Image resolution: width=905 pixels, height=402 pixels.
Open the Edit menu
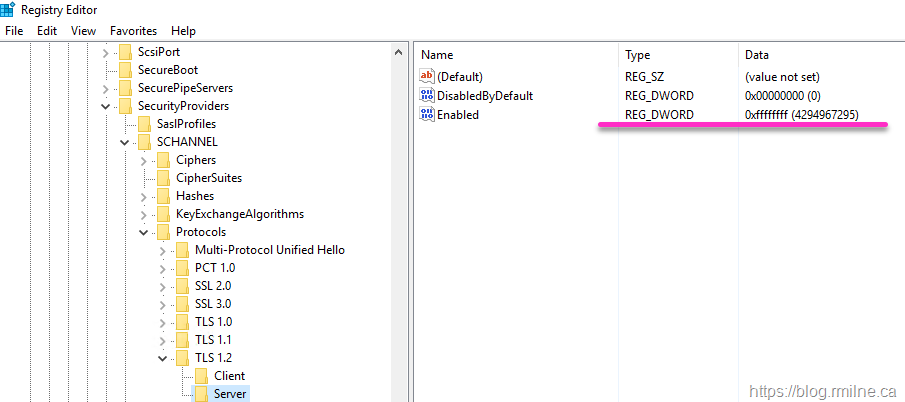pyautogui.click(x=47, y=31)
